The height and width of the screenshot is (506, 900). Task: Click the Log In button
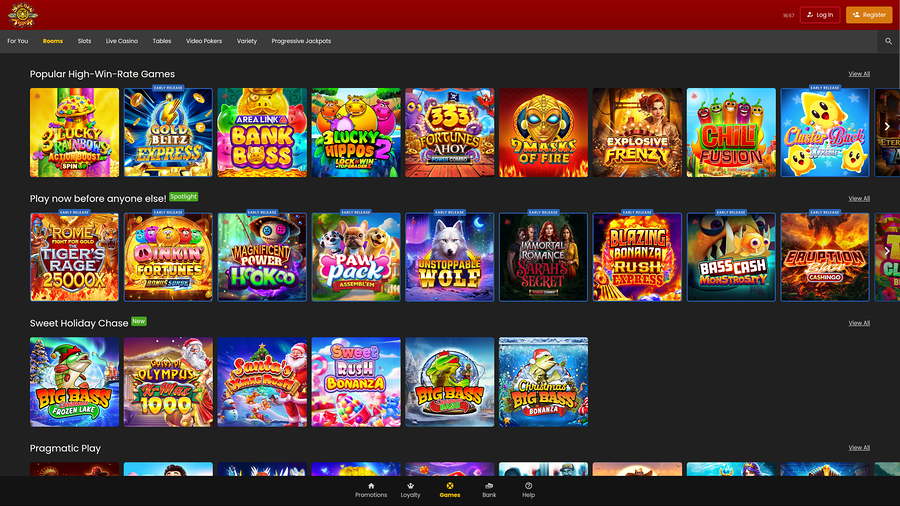click(x=820, y=15)
